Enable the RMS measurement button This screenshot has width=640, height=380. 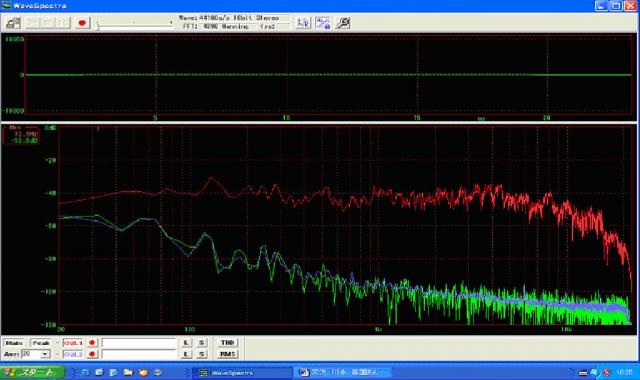pyautogui.click(x=227, y=354)
